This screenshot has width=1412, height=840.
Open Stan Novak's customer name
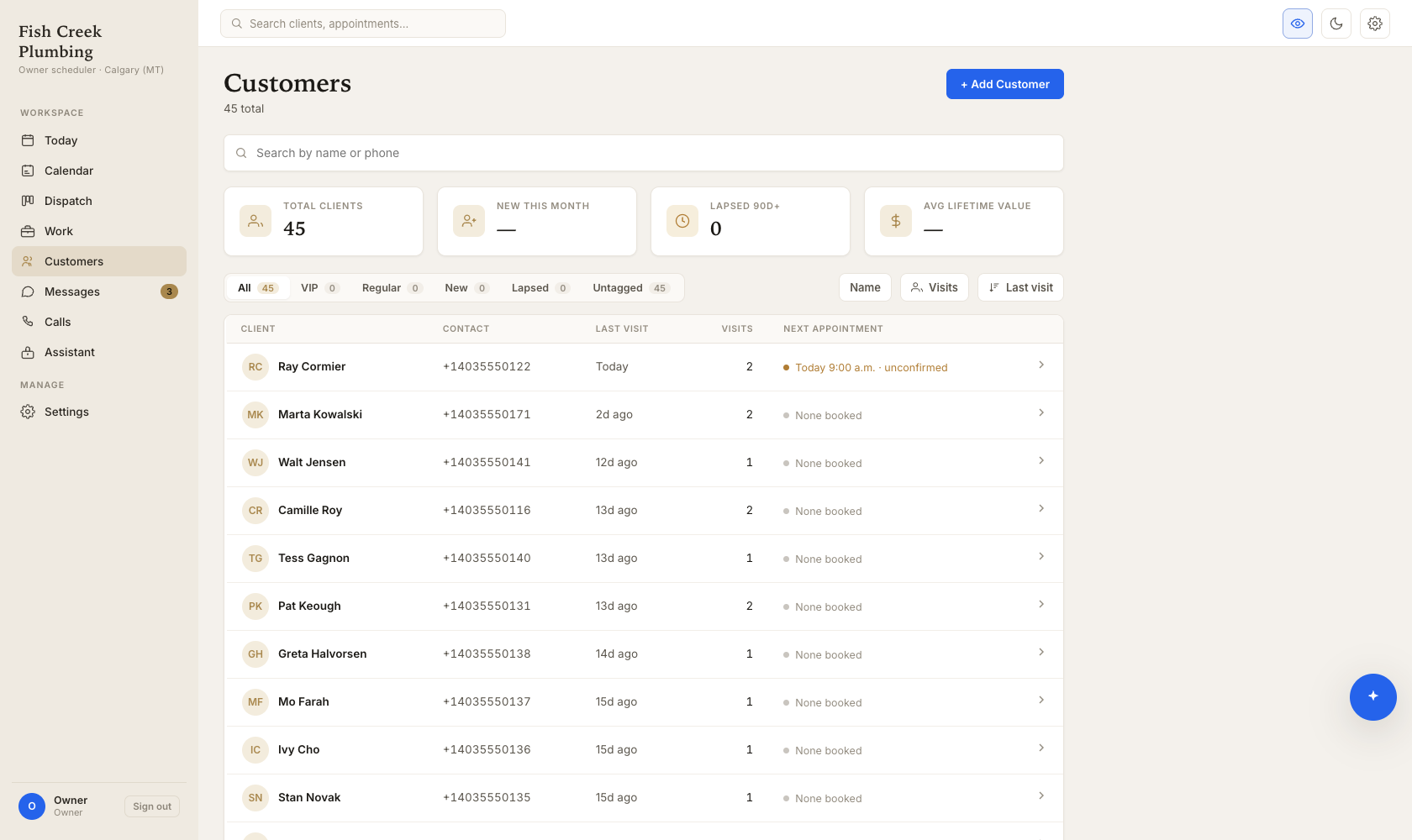309,798
